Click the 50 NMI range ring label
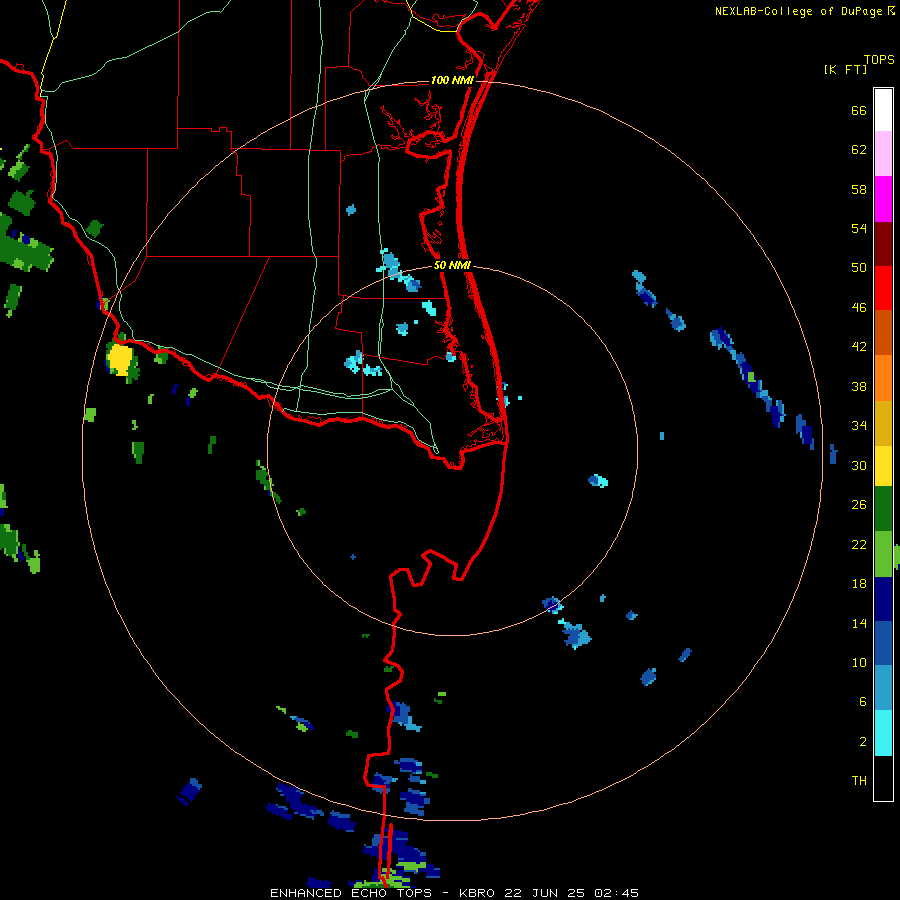This screenshot has height=900, width=900. 452,265
